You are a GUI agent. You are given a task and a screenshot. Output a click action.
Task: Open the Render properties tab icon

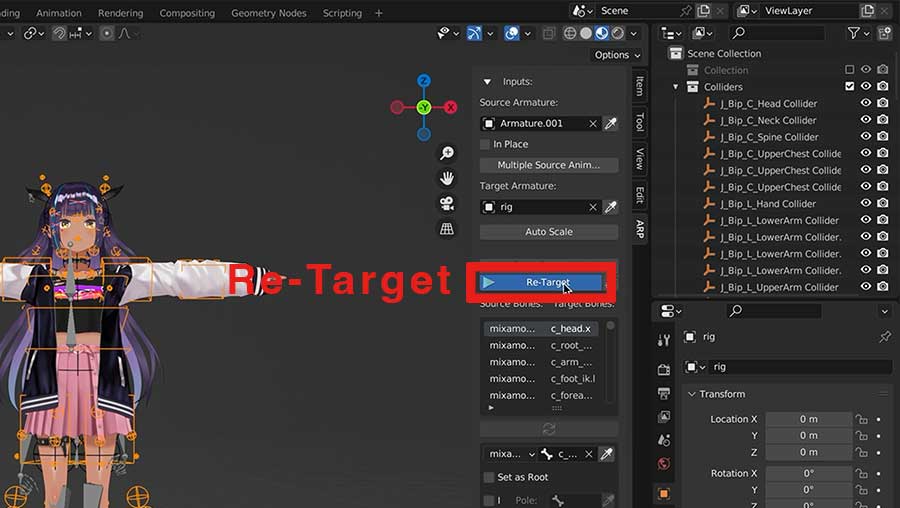point(664,369)
